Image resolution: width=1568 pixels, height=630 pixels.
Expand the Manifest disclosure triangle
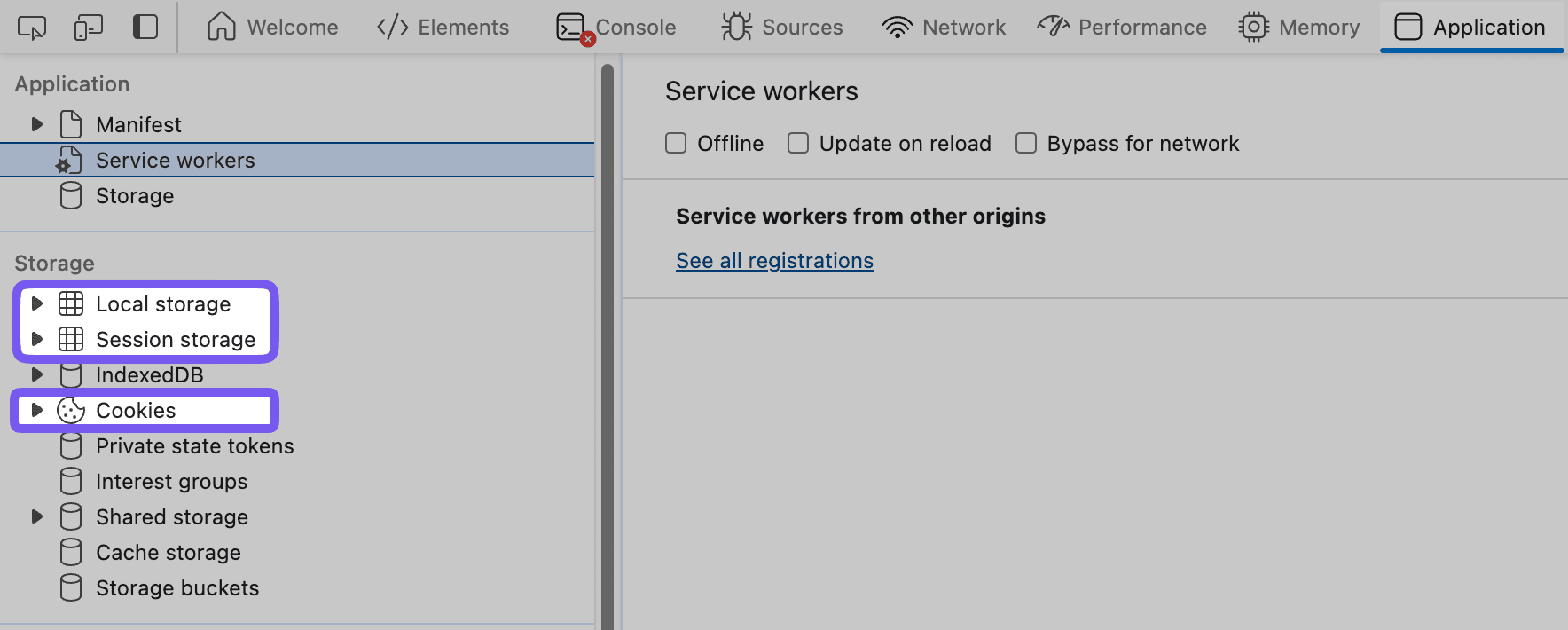click(x=36, y=125)
